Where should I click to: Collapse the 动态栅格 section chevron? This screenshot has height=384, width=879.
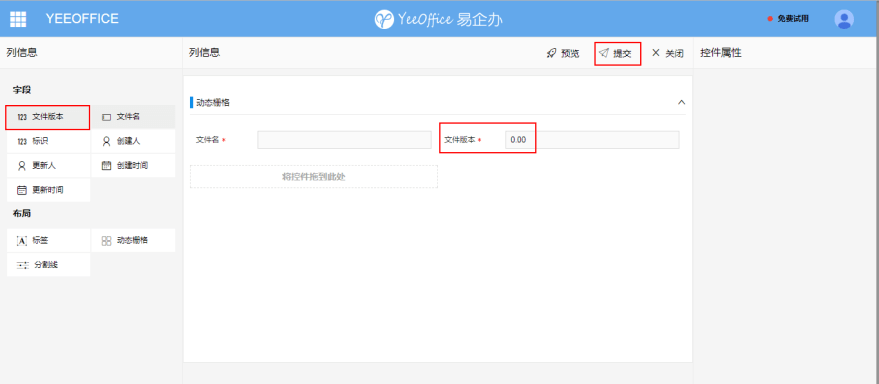[682, 102]
